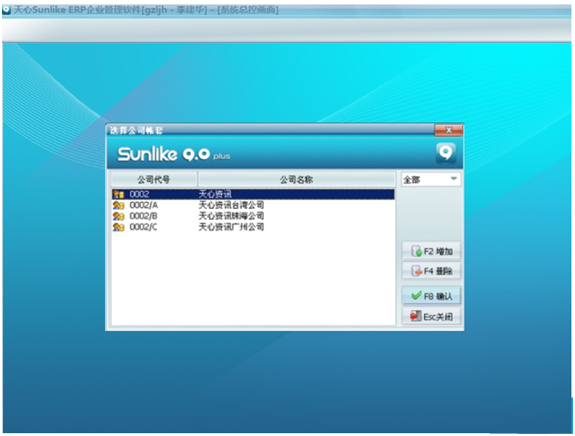575x436 pixels.
Task: Select the highlighted 天心资讯 row
Action: tap(253, 194)
